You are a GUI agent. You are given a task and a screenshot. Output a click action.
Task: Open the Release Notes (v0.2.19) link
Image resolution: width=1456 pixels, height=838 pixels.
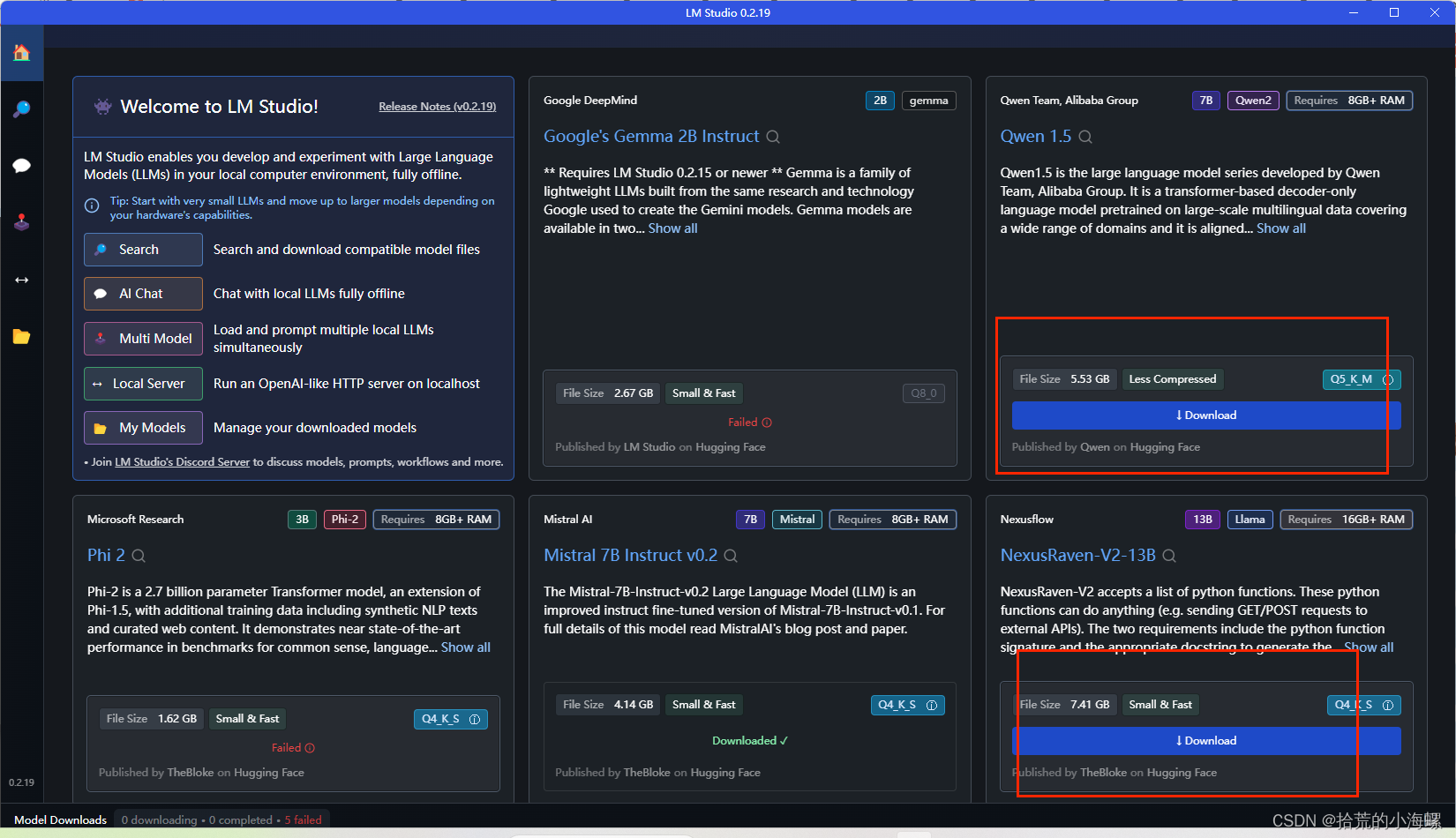tap(437, 107)
